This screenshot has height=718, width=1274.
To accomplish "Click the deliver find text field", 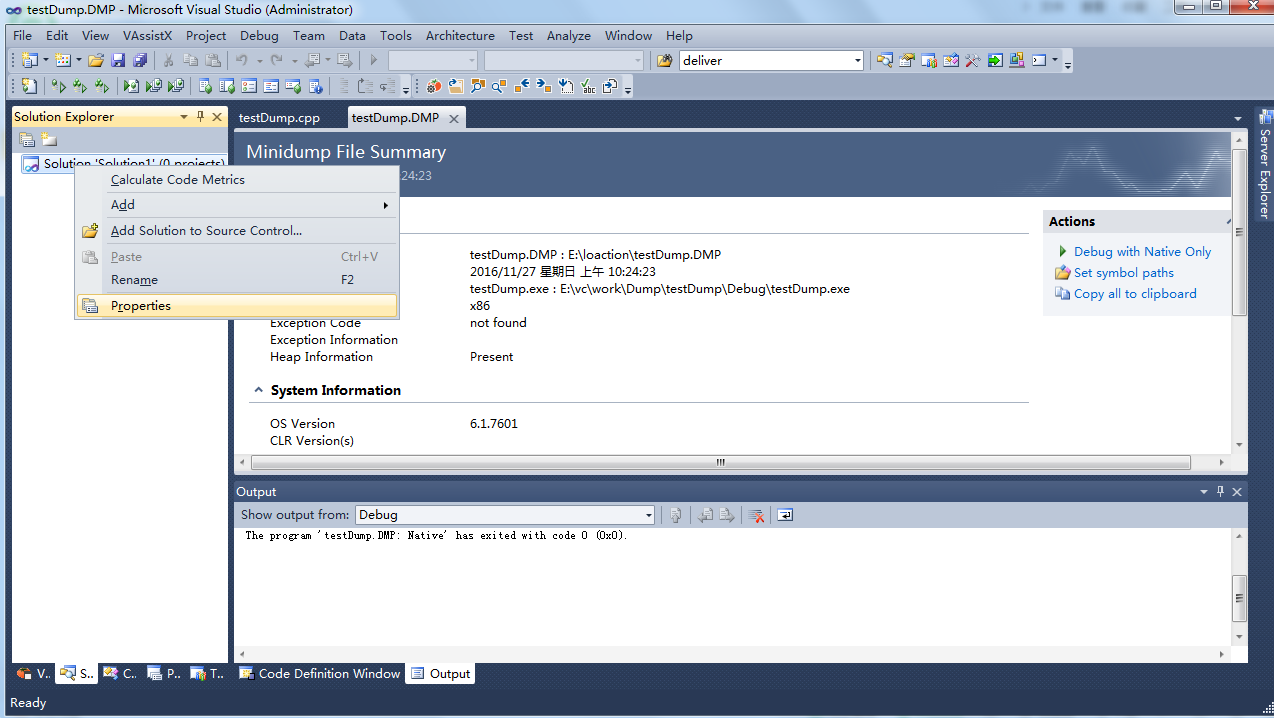I will tap(765, 61).
